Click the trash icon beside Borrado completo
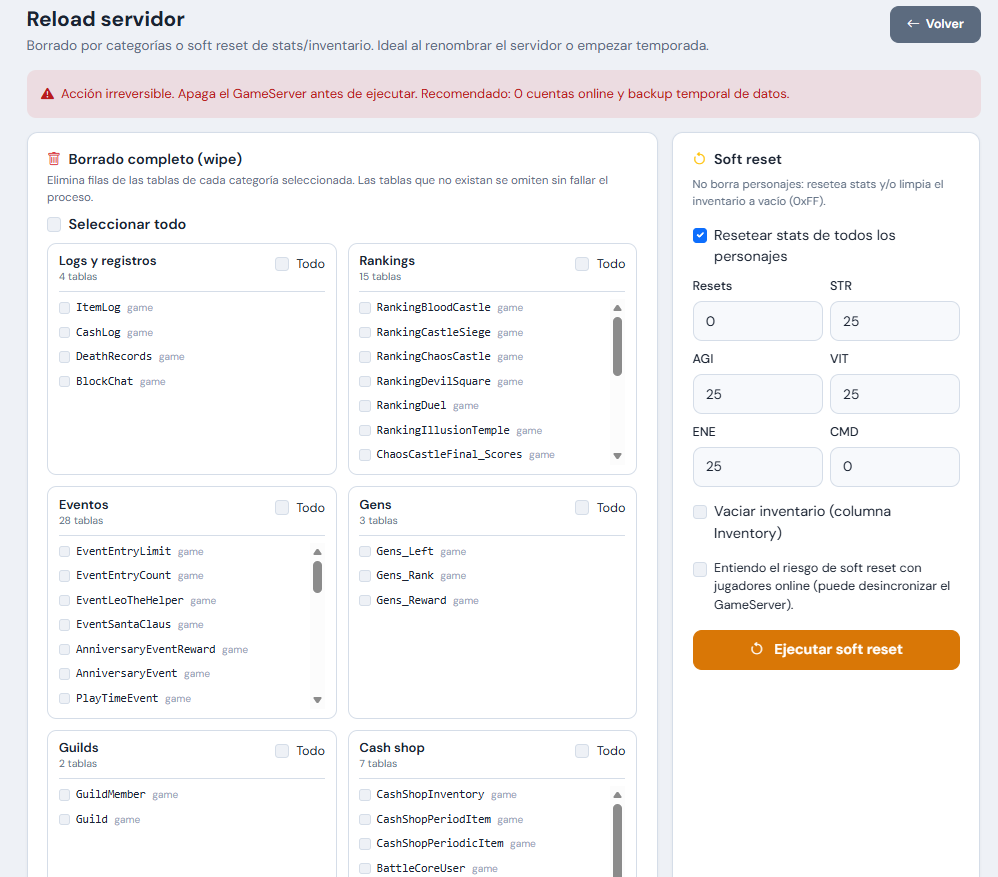Viewport: 998px width, 877px height. pyautogui.click(x=54, y=158)
